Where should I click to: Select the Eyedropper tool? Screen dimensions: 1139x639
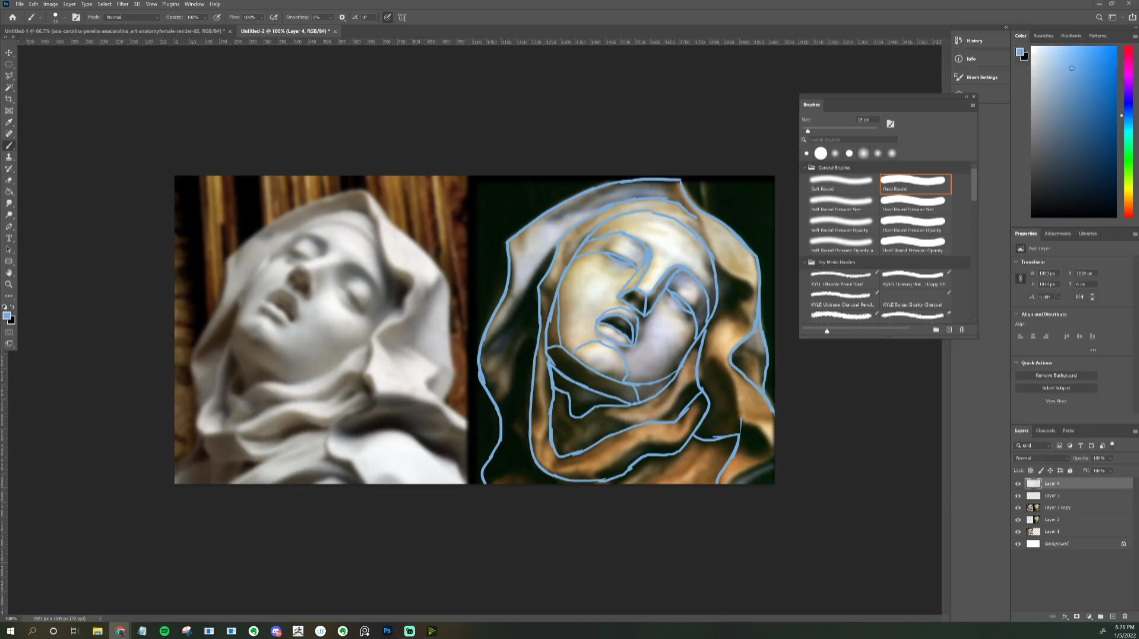tap(9, 123)
